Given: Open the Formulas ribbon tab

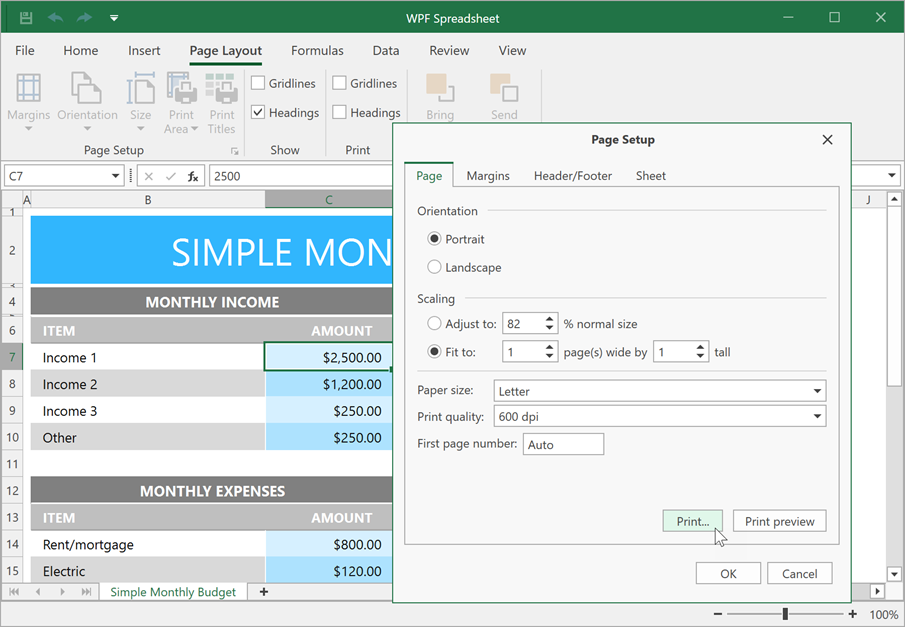Looking at the screenshot, I should 317,51.
